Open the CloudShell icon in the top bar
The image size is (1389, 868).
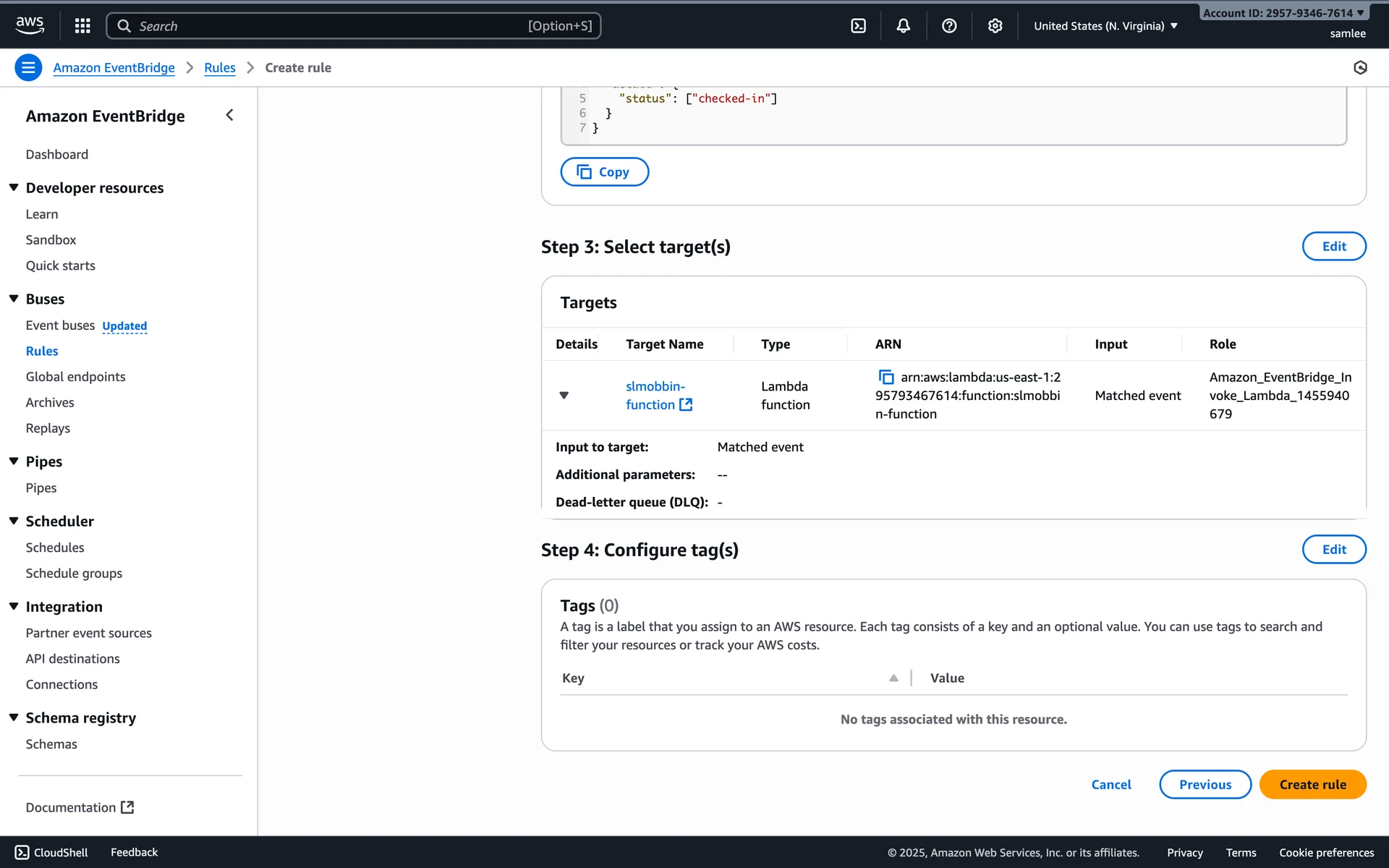coord(858,26)
